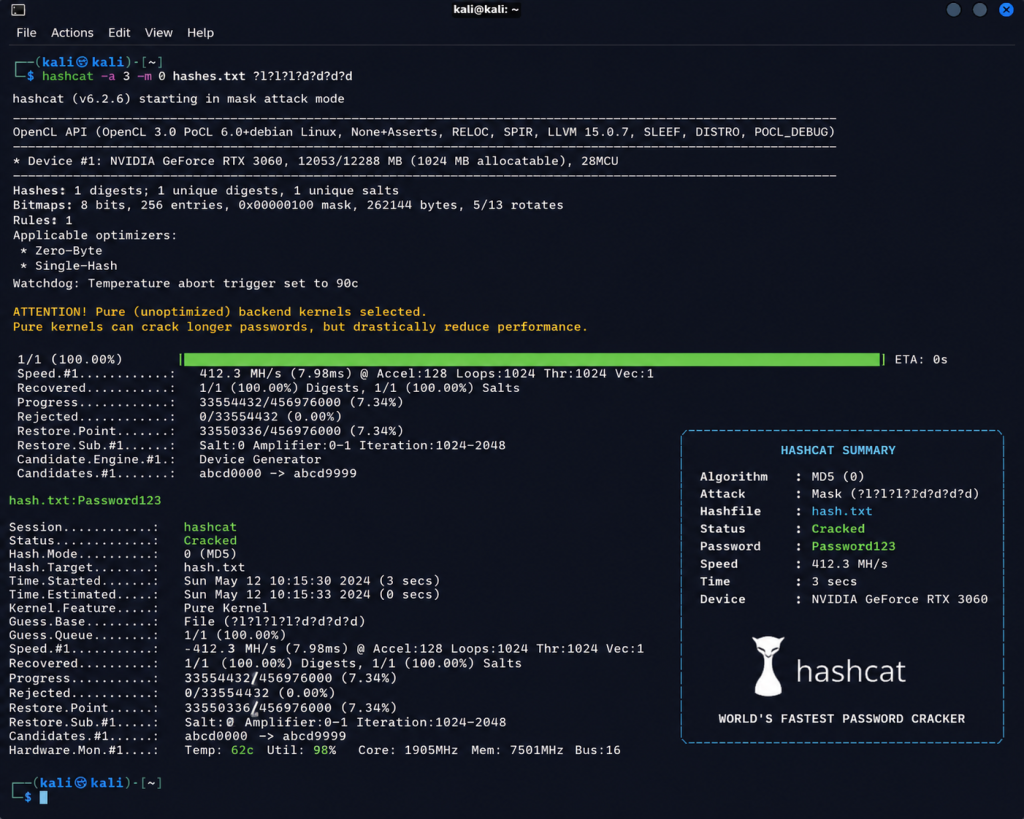The height and width of the screenshot is (819, 1024).
Task: Click 'Mask (?l?l?l?l?d?d?d?d)' Attack value in summary
Action: [895, 494]
